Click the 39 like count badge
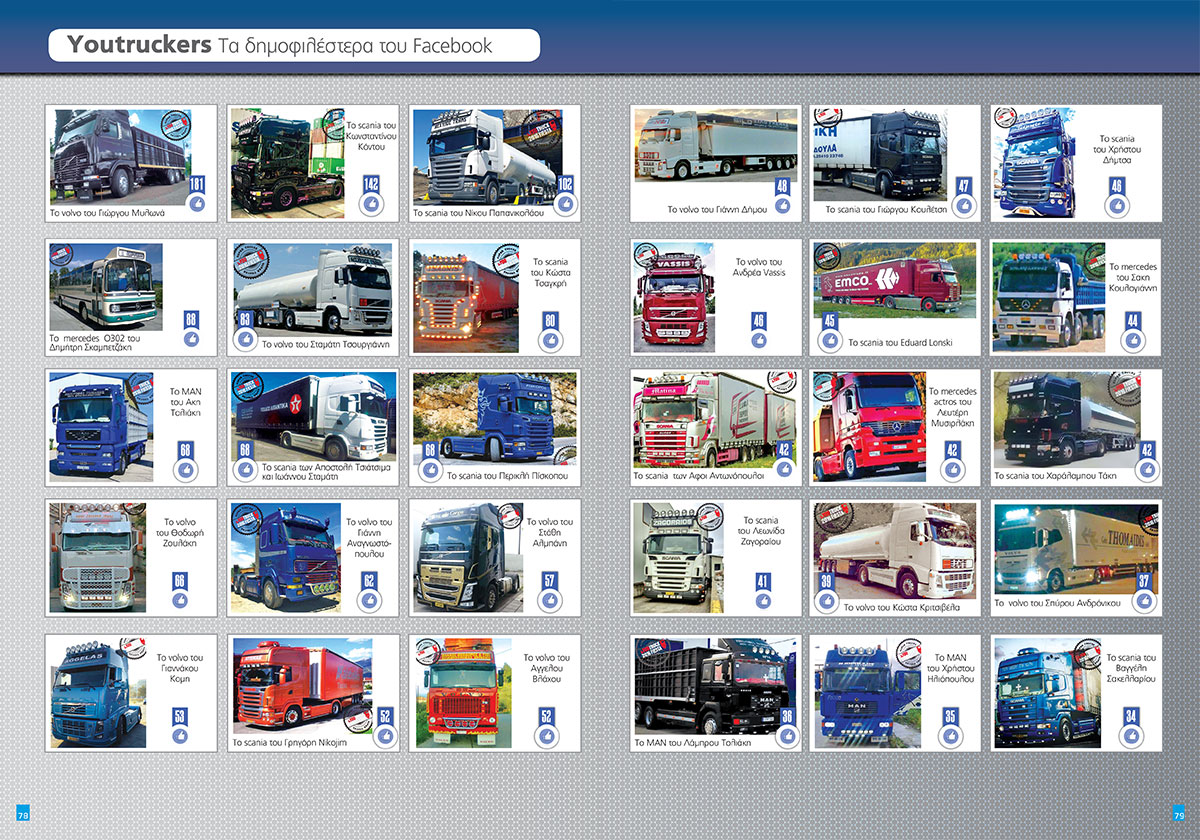Image resolution: width=1200 pixels, height=840 pixels. click(x=827, y=580)
